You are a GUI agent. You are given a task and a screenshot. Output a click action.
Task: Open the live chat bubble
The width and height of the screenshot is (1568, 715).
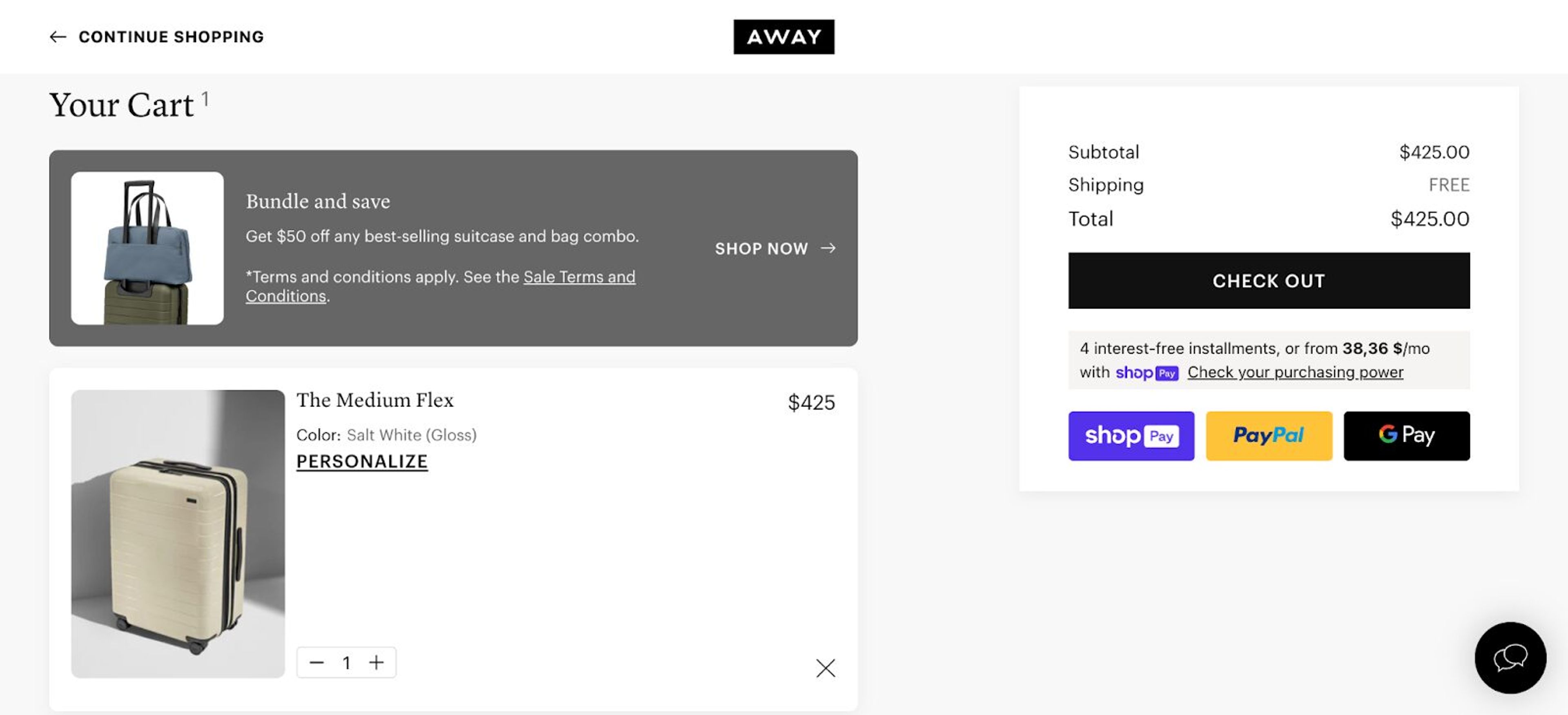tap(1510, 657)
